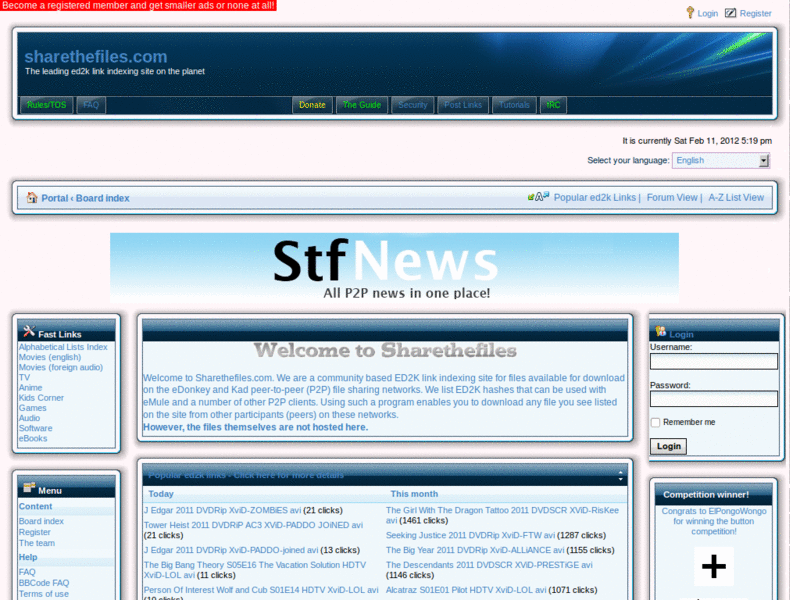Click the font-size icon before Popular ed2k Links
Viewport: 800px width, 600px height.
[538, 196]
